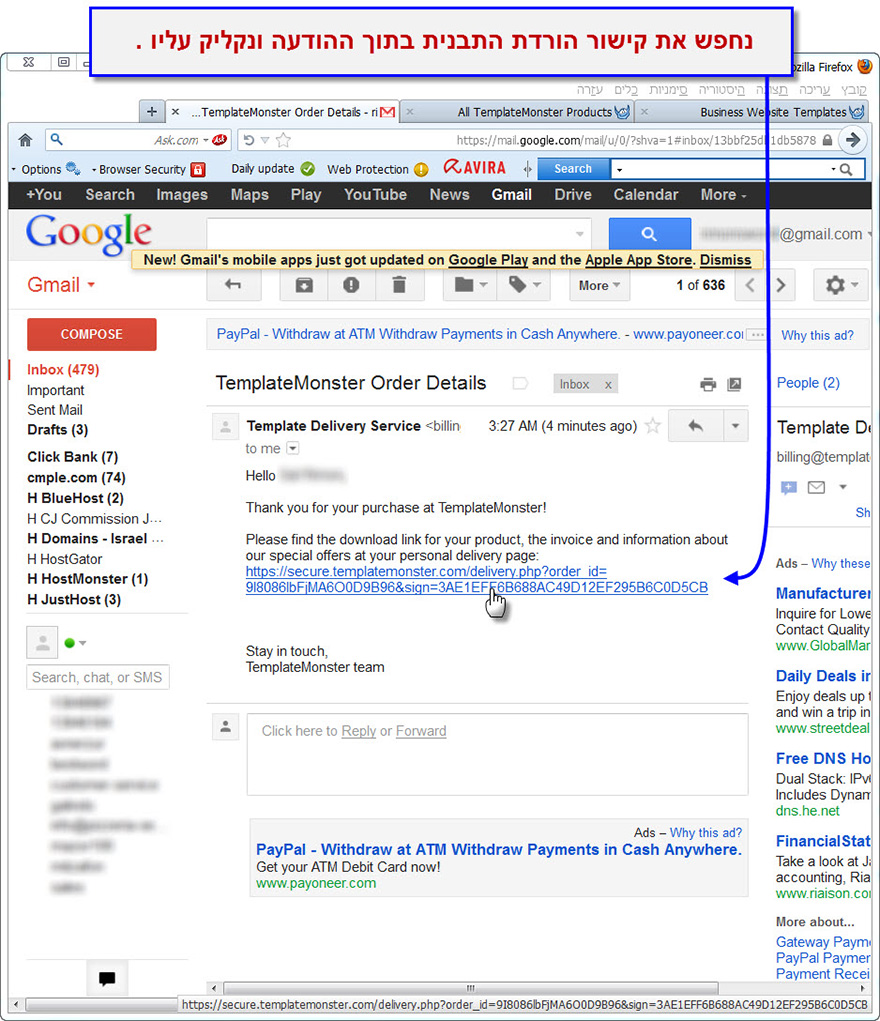Click the Search, chat, or SMS field
This screenshot has width=880, height=1021.
pos(98,677)
